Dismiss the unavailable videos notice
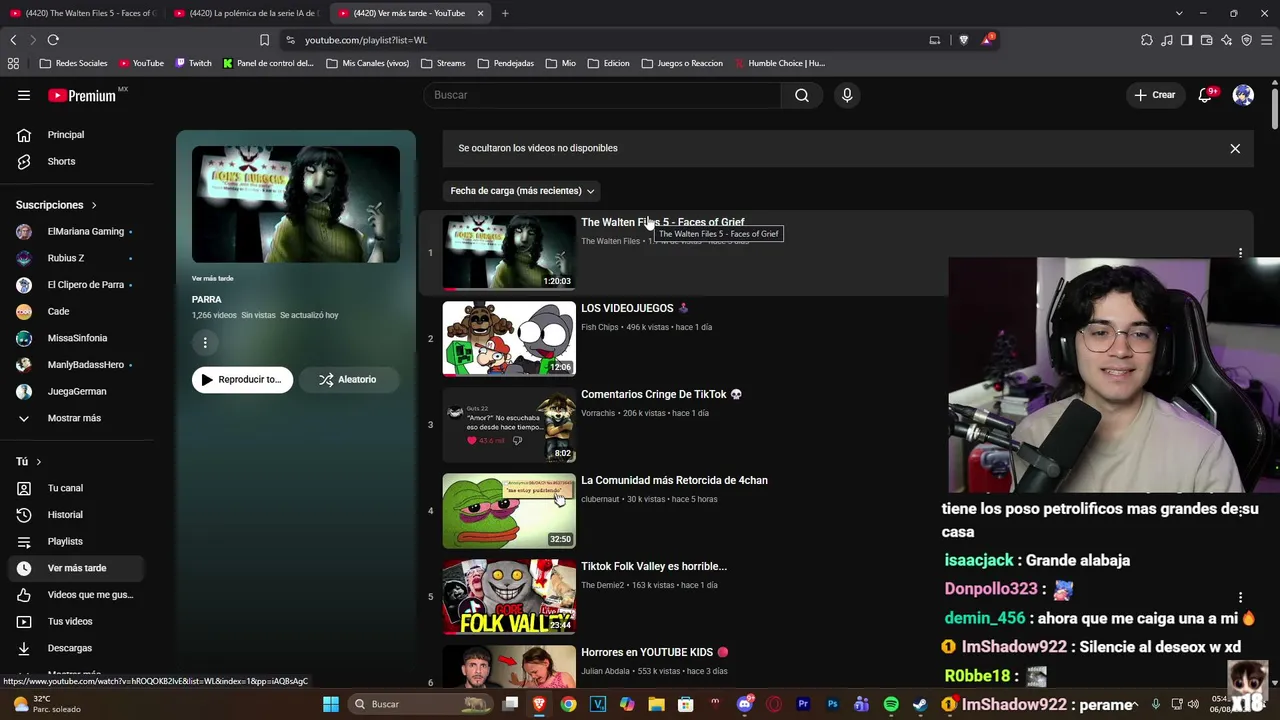Viewport: 1280px width, 720px height. 1235,148
